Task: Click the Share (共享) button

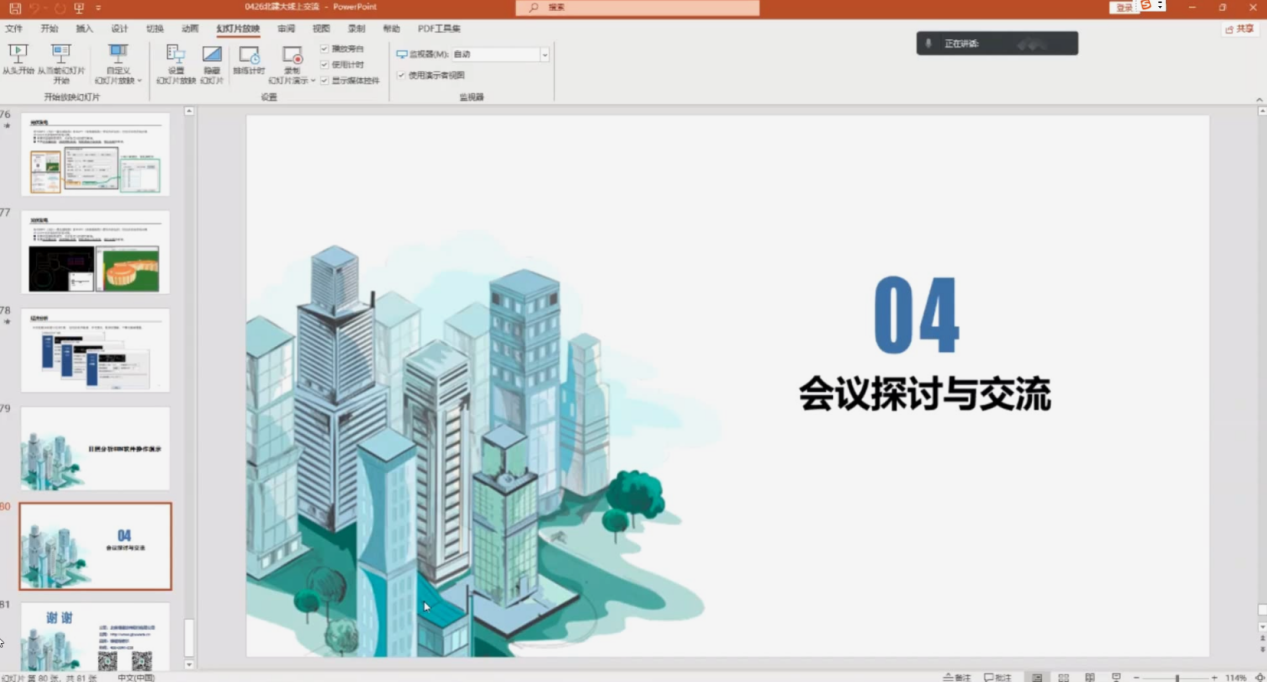Action: [1240, 29]
